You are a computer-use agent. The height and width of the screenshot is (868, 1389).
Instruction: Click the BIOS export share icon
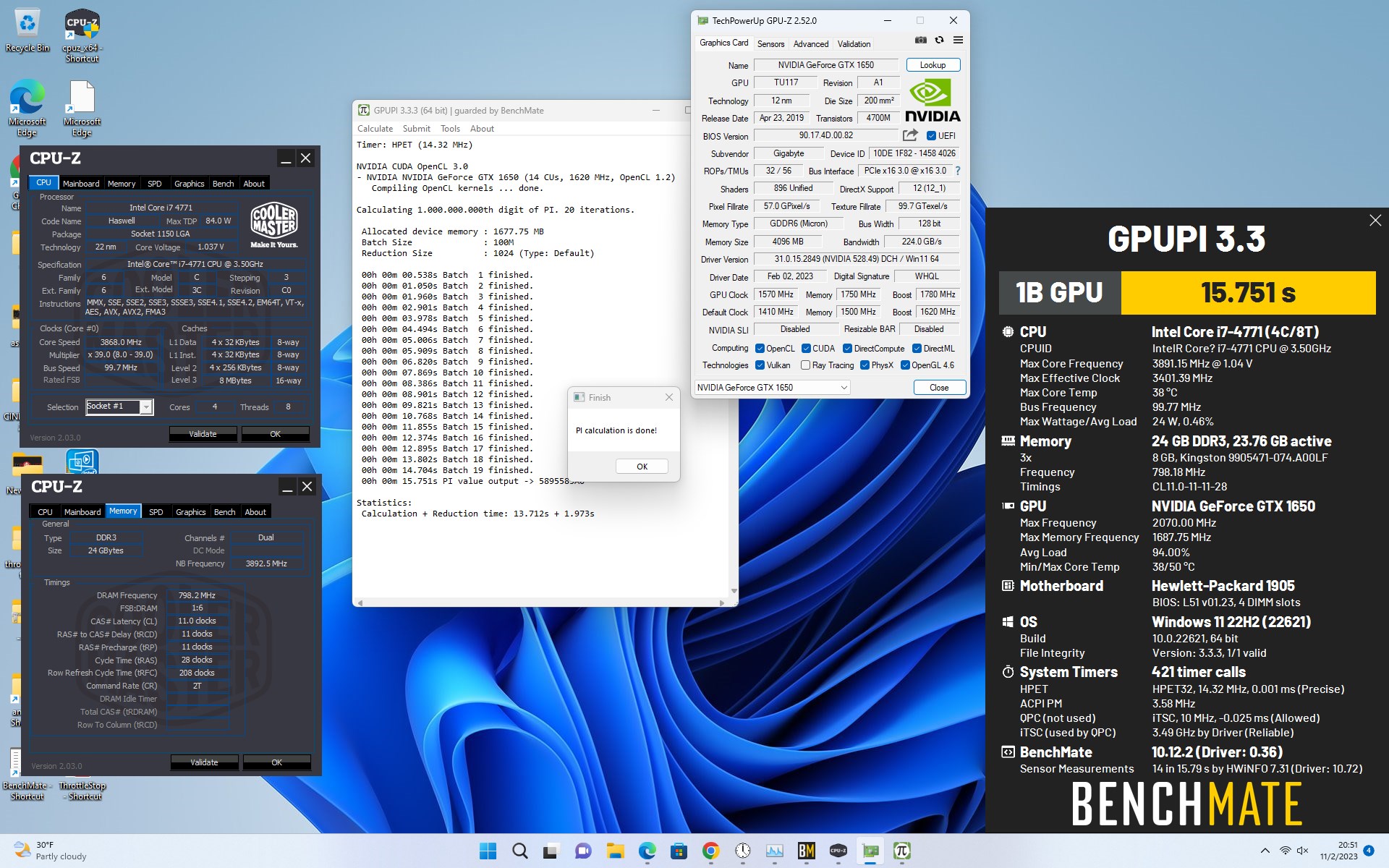click(x=910, y=135)
